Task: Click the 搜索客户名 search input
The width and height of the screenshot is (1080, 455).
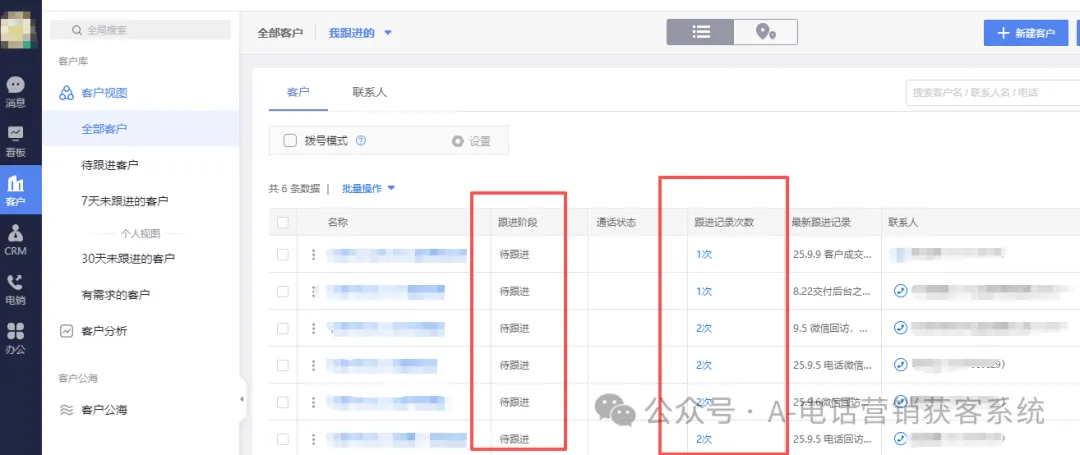Action: pos(993,92)
